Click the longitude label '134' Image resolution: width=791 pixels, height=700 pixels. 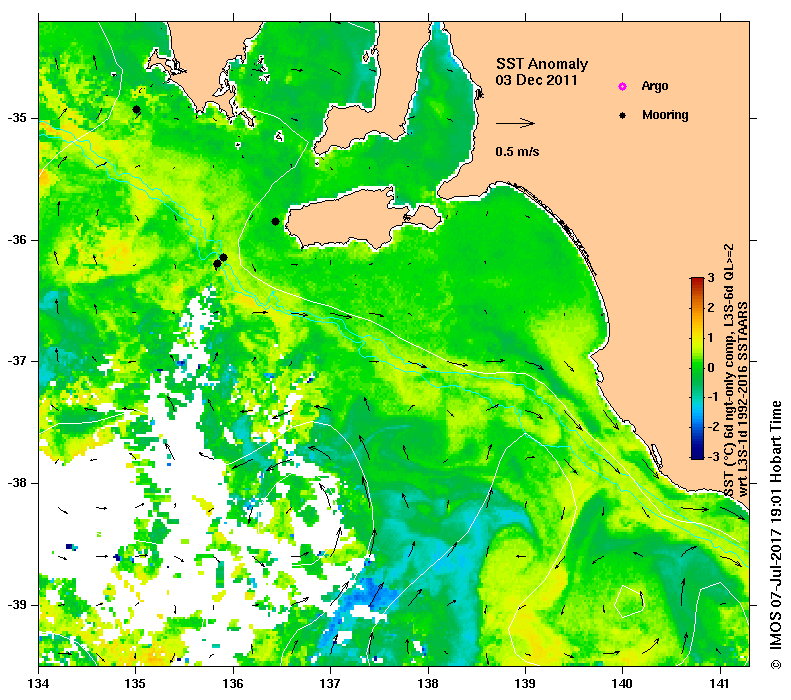pos(39,684)
